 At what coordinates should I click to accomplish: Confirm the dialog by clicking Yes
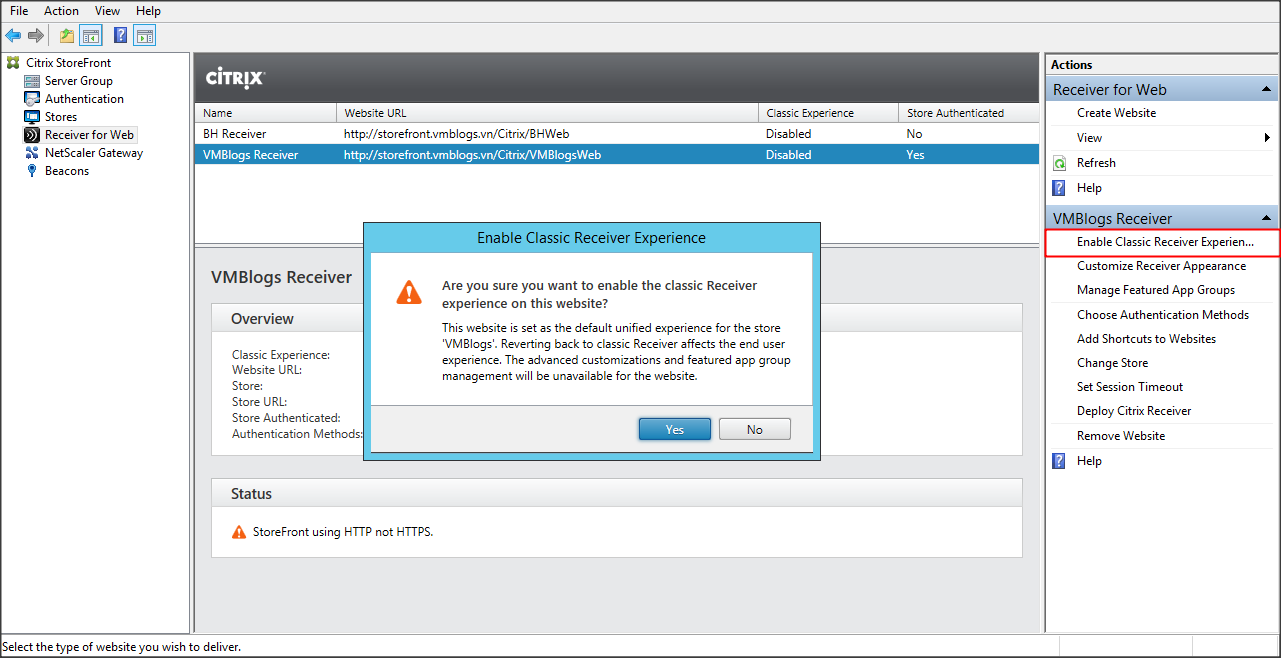point(675,429)
